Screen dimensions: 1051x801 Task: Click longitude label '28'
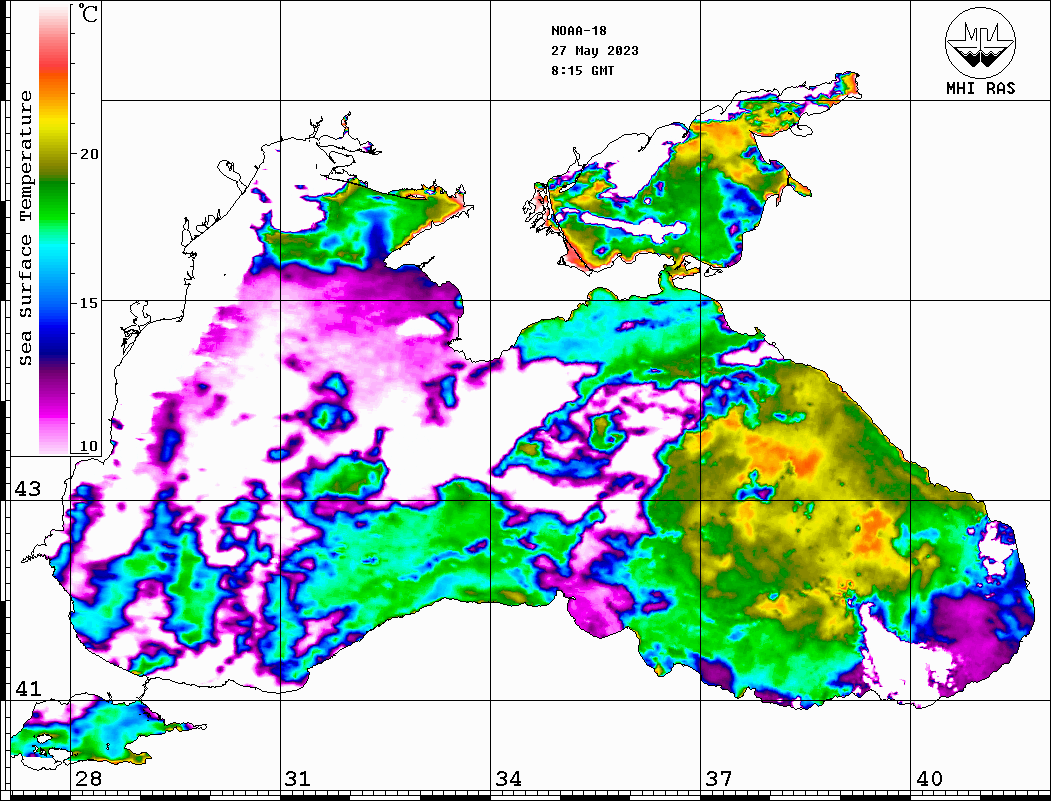pyautogui.click(x=88, y=779)
